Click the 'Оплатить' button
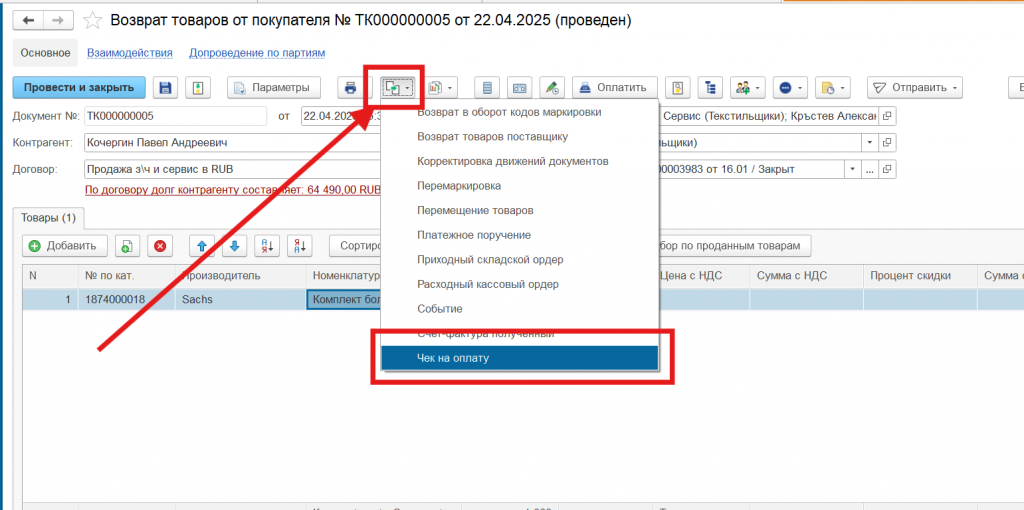This screenshot has height=510, width=1024. 614,87
